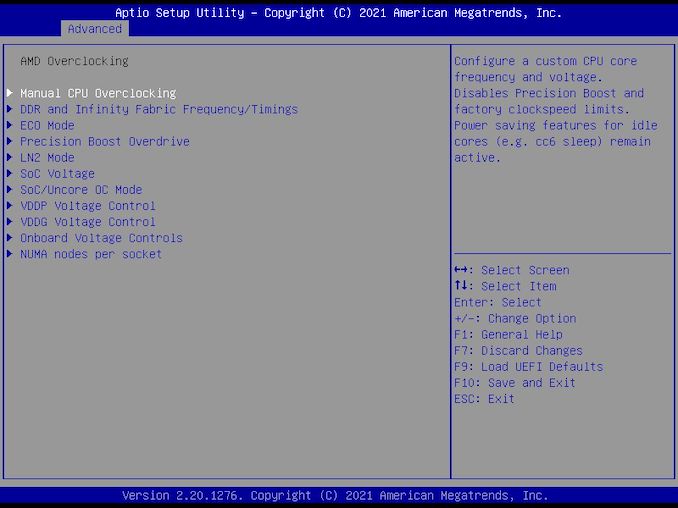Viewport: 678px width, 508px height.
Task: Click the left-right arrows Select Screen hint
Action: pos(512,270)
